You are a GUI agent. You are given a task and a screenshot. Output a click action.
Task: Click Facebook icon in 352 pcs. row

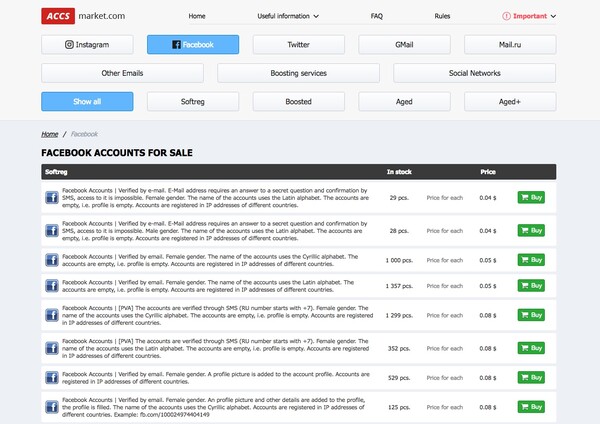52,348
